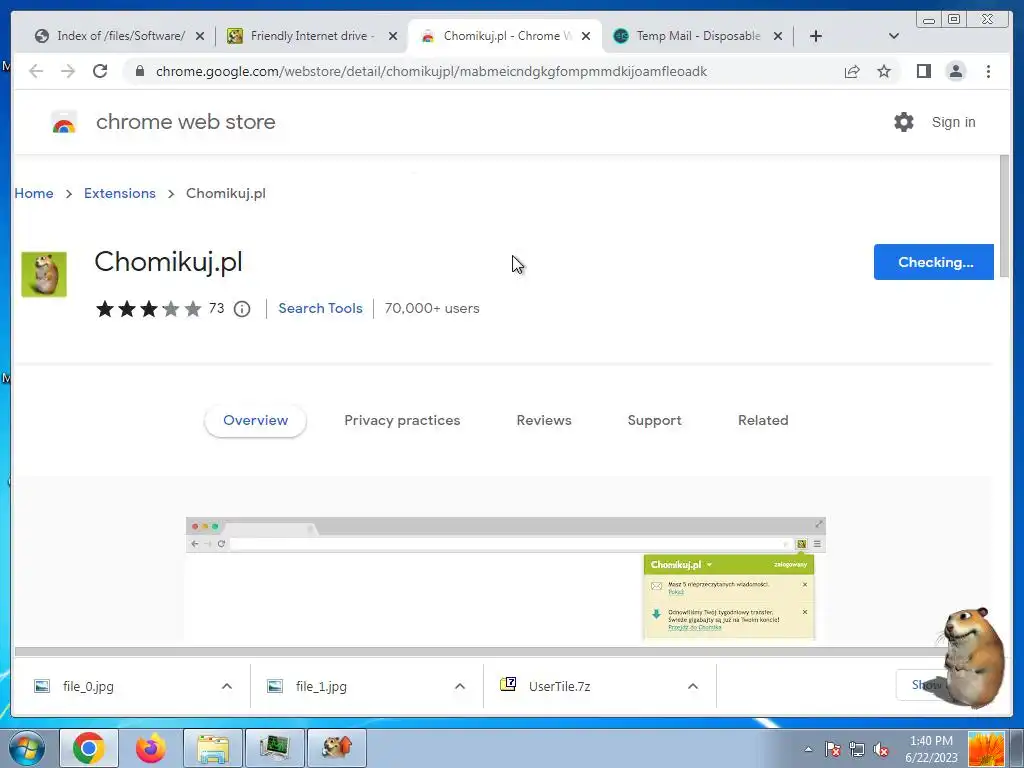
Task: Click the Action Center flag tray icon
Action: click(833, 749)
